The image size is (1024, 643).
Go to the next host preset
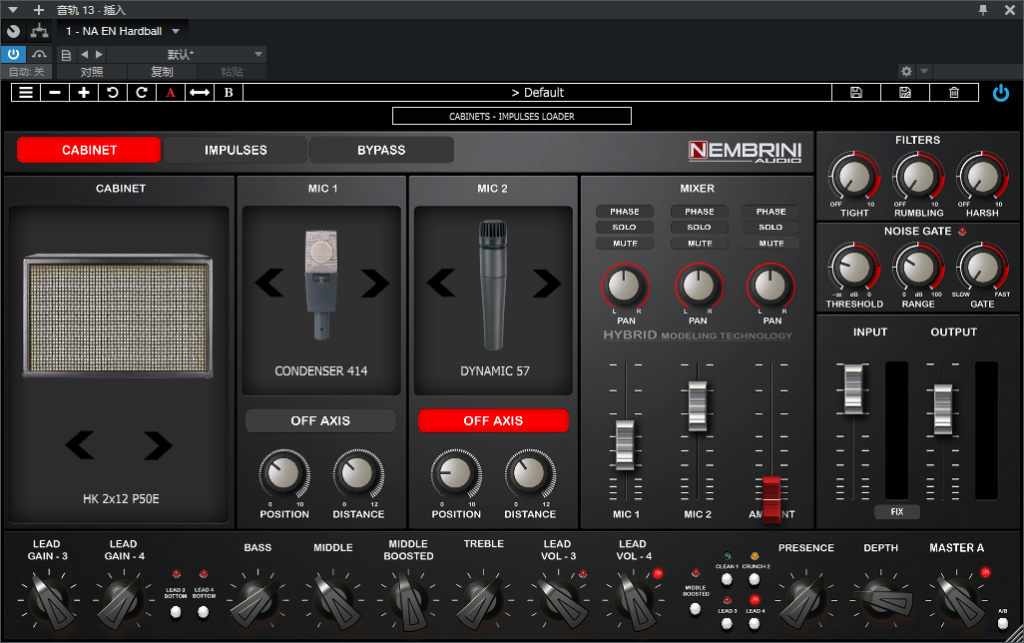tap(99, 55)
